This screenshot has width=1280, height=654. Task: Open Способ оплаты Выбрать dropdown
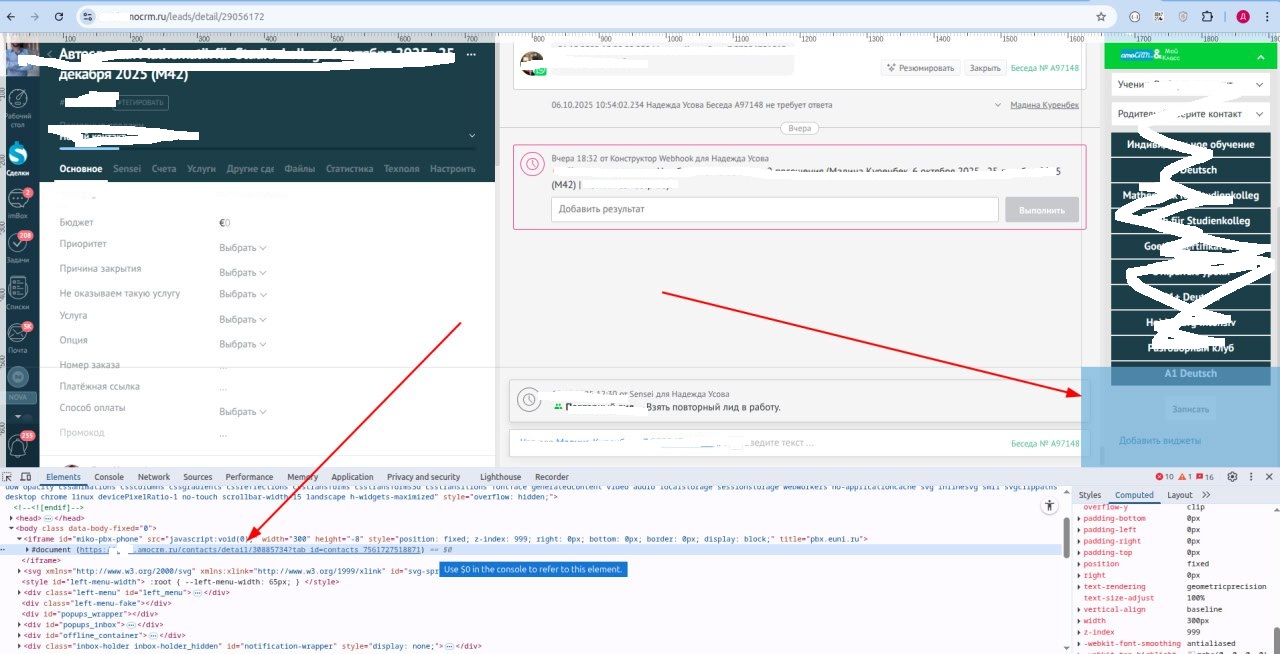tap(243, 412)
